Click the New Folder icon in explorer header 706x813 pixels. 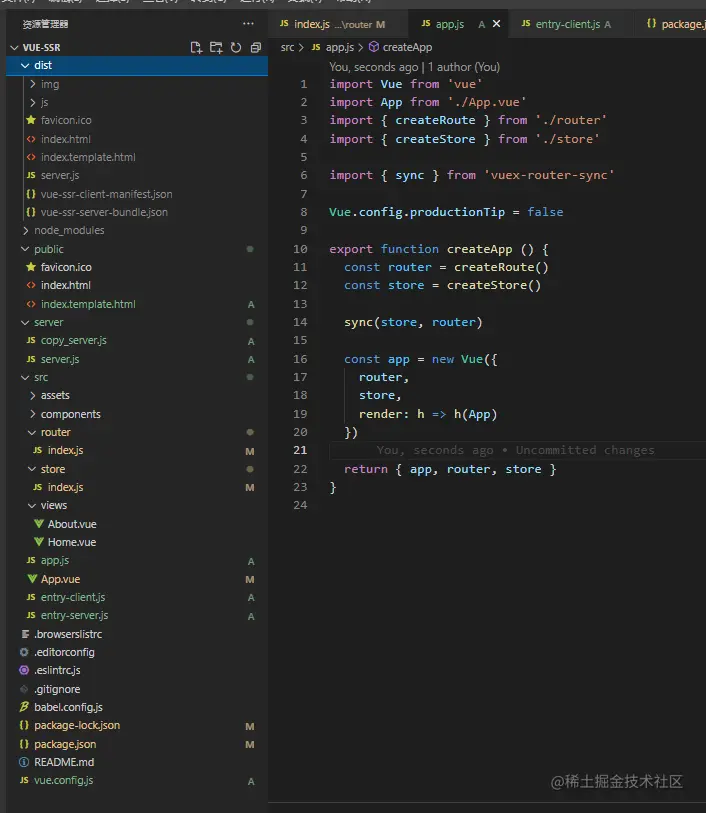216,48
